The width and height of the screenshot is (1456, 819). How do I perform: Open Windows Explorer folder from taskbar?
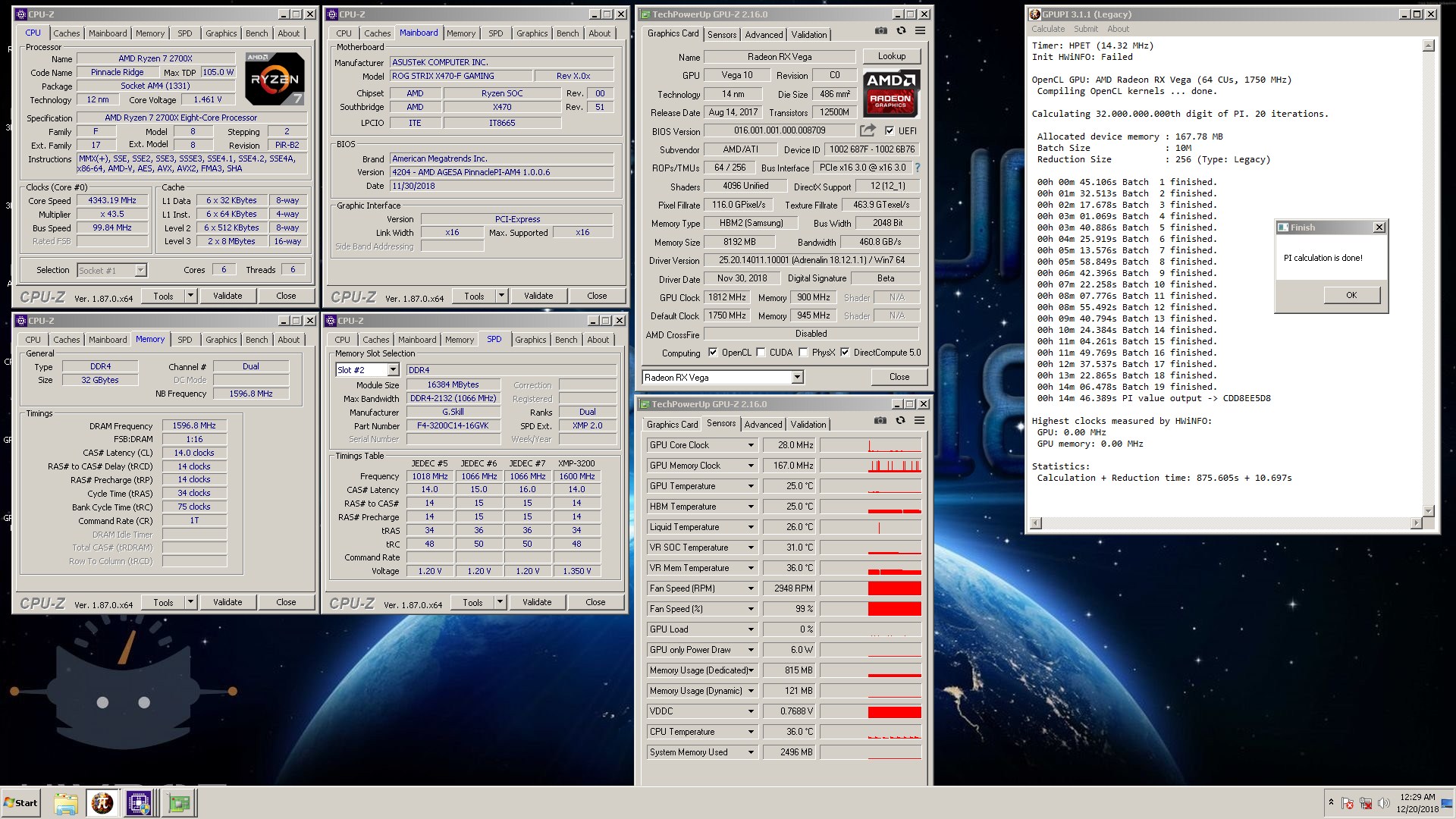point(66,803)
